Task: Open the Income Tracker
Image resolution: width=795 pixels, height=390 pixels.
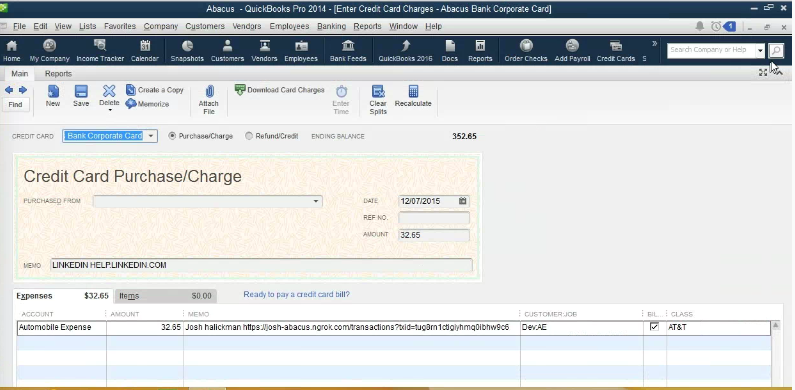Action: [100, 51]
